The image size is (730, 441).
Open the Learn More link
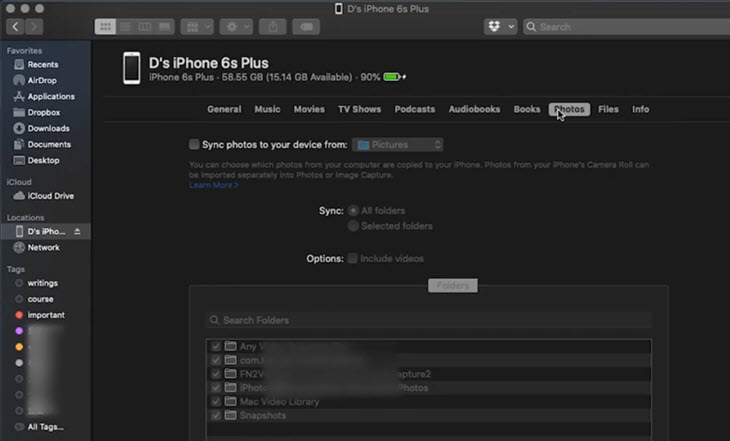[x=214, y=185]
